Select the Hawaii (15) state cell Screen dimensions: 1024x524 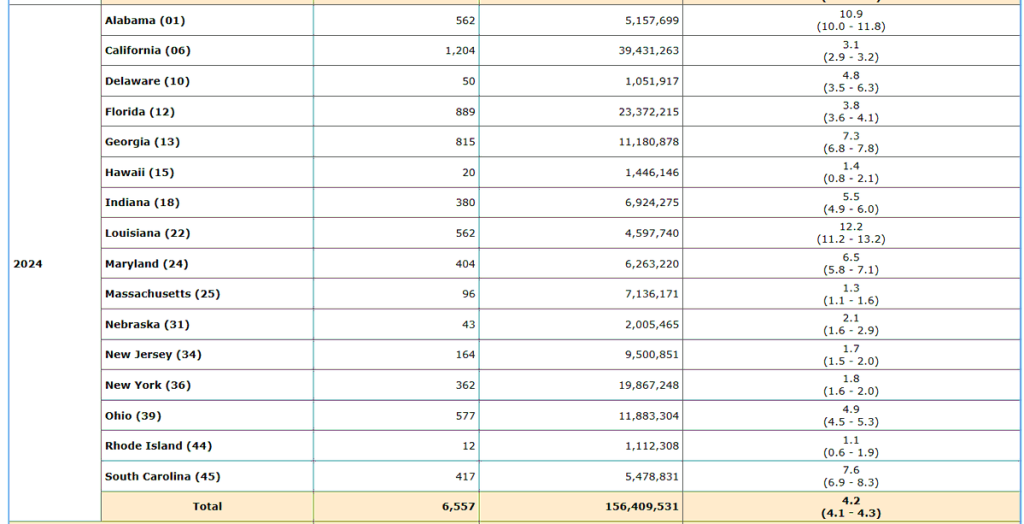pyautogui.click(x=139, y=172)
